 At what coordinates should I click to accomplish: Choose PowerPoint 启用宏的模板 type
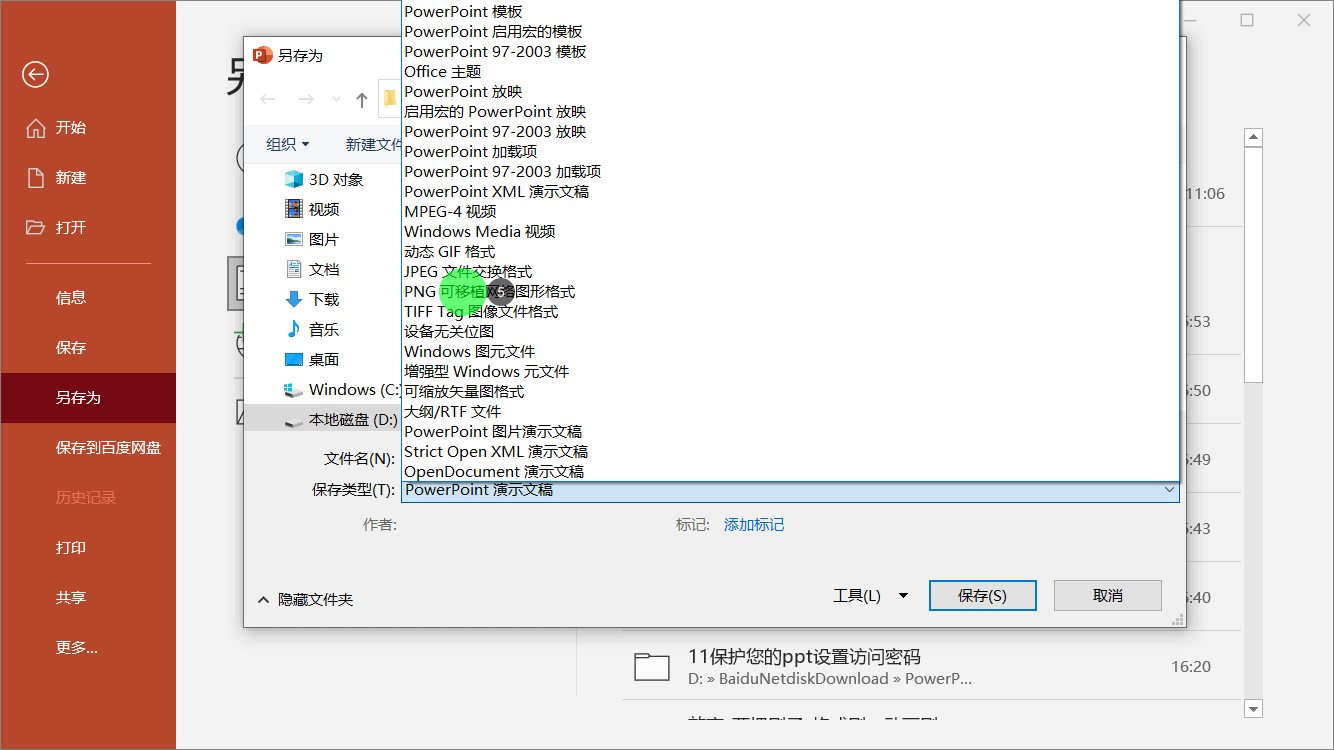coord(790,32)
